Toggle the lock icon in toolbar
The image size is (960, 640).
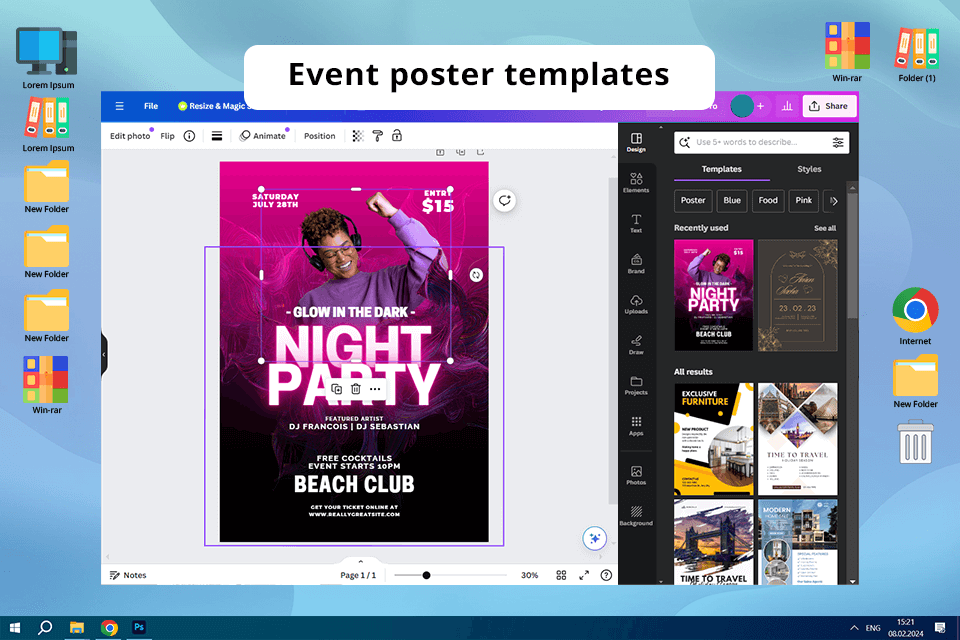coord(397,136)
